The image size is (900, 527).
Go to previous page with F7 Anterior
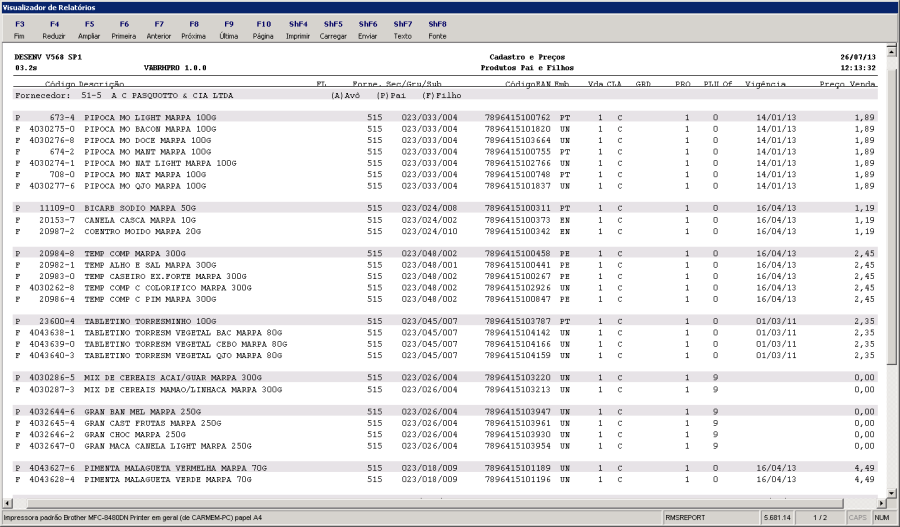pyautogui.click(x=159, y=30)
